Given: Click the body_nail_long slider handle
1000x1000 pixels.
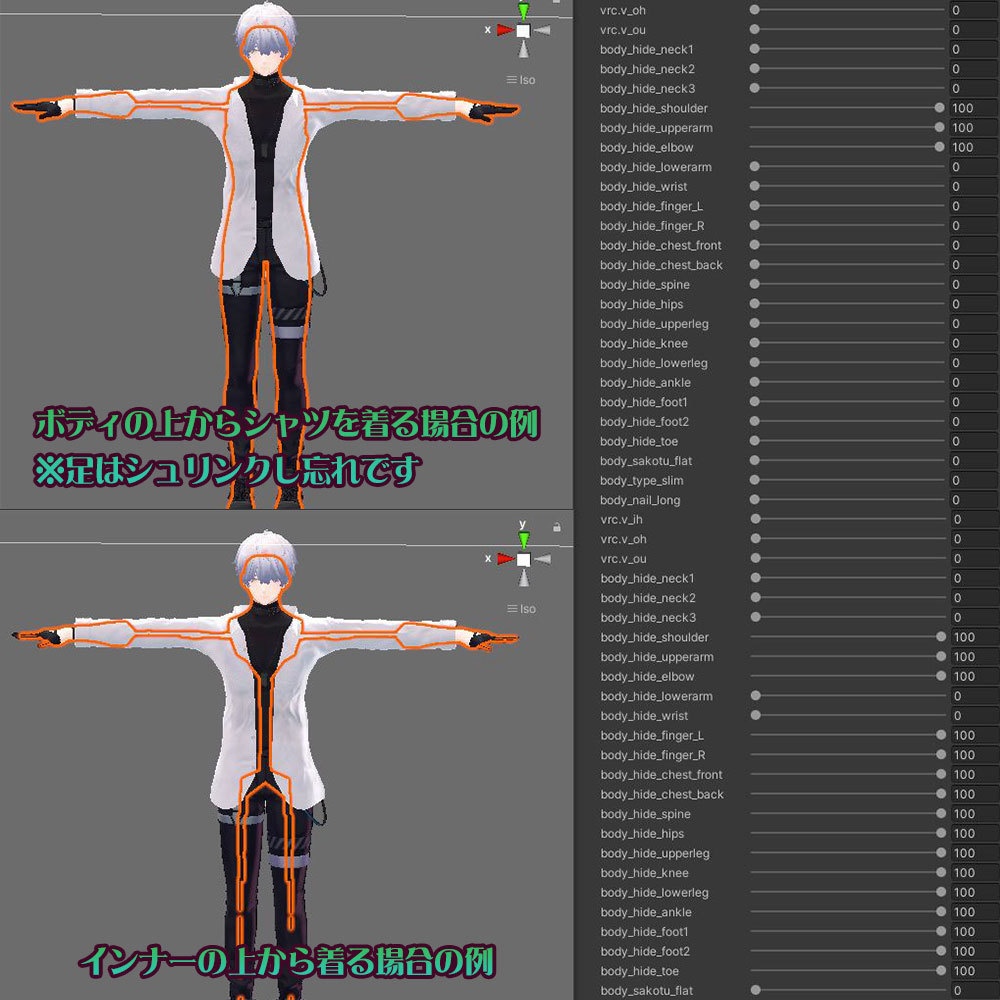Looking at the screenshot, I should point(754,499).
